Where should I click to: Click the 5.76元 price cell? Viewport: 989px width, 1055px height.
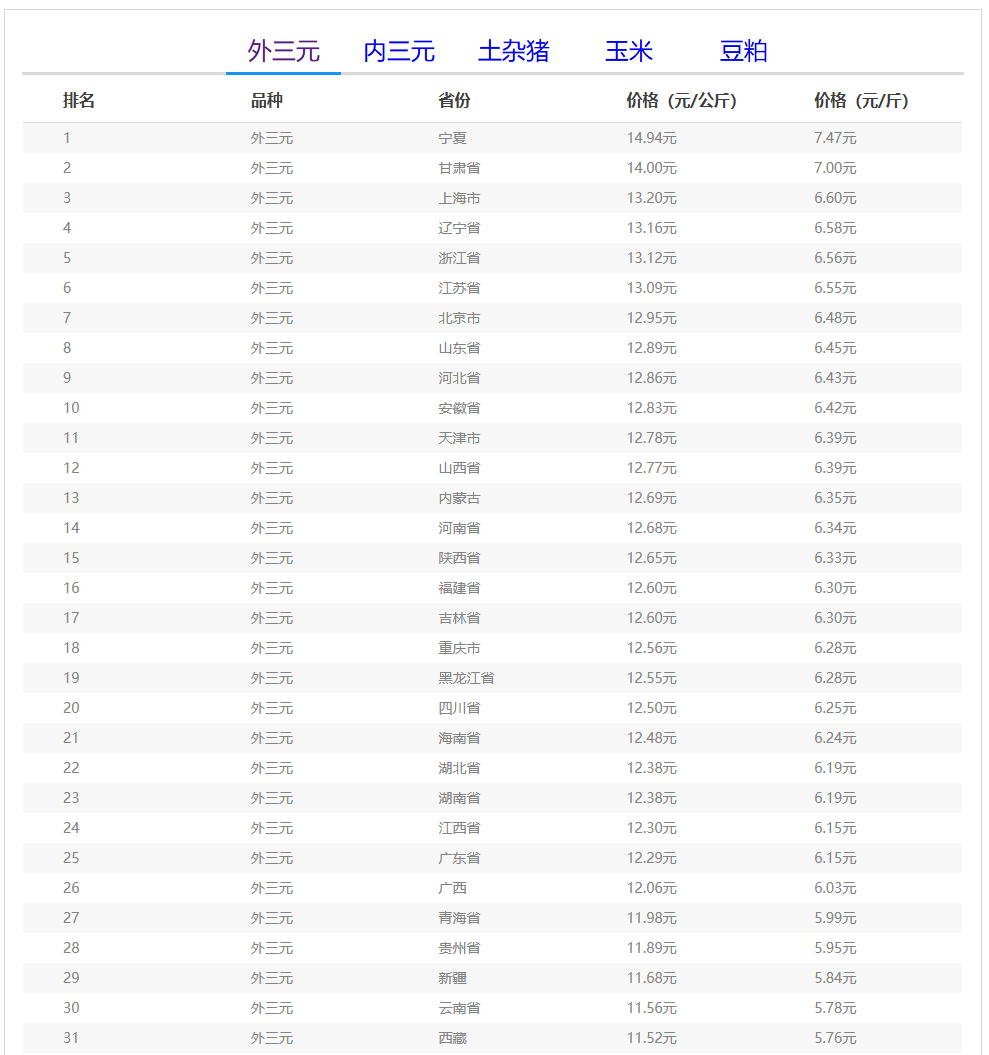click(x=835, y=1038)
